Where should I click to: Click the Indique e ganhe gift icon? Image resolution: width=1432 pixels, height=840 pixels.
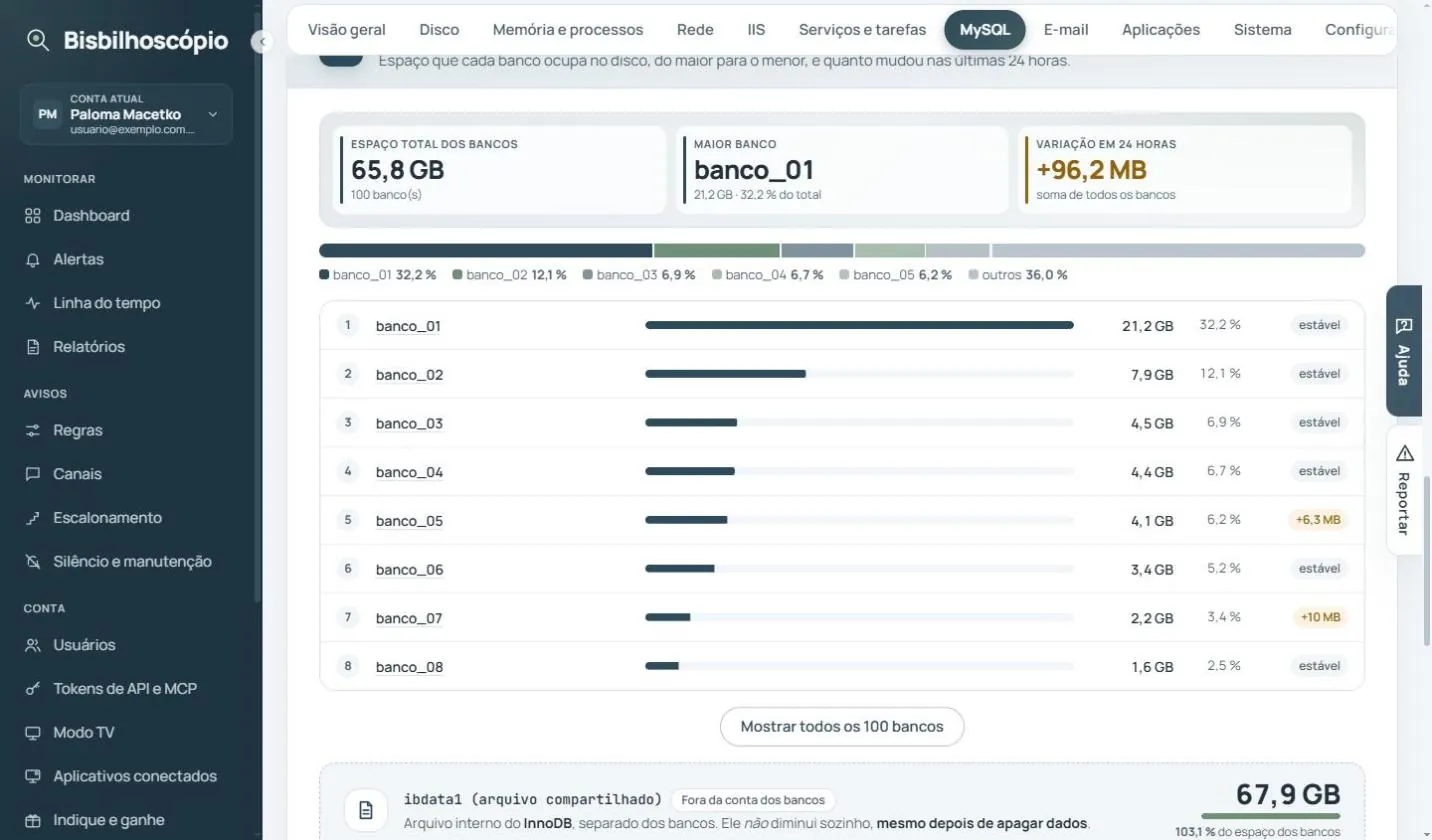click(x=33, y=820)
